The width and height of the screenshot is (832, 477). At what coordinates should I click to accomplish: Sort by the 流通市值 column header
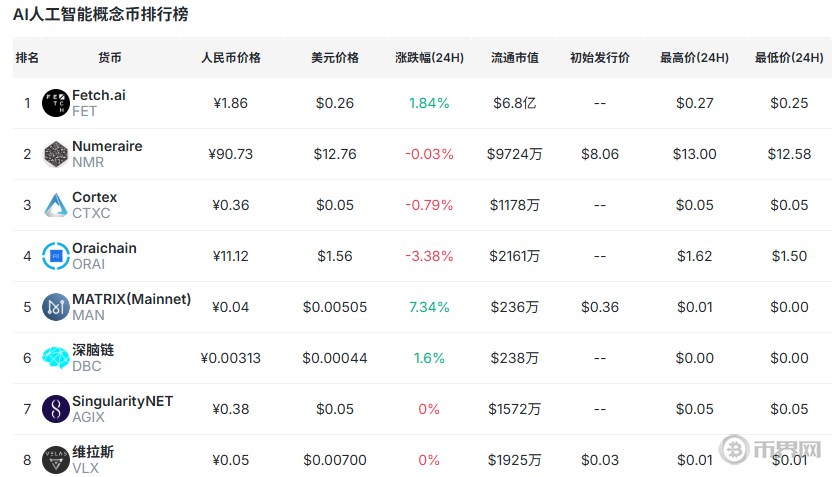point(515,58)
